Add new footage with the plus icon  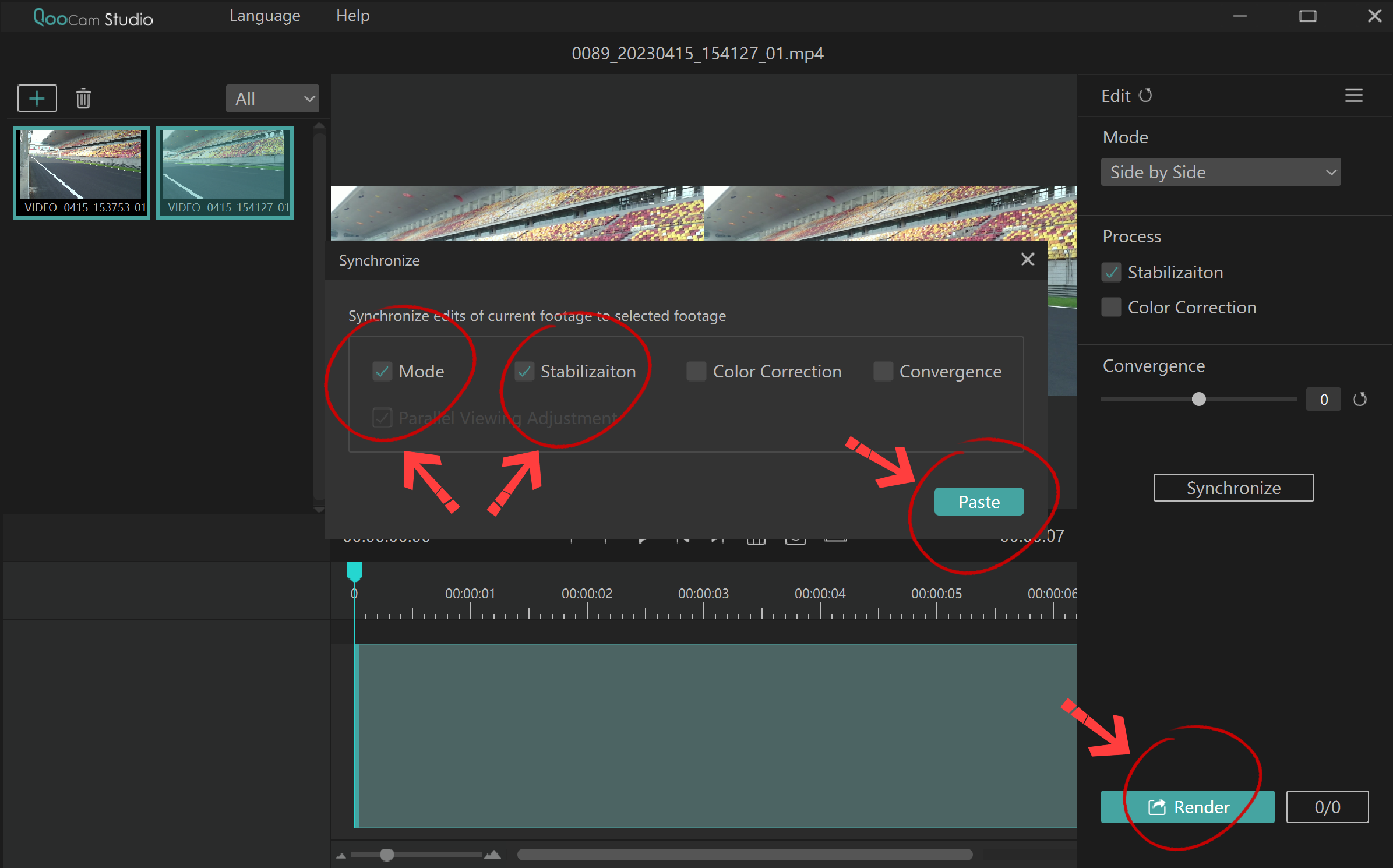pos(37,98)
